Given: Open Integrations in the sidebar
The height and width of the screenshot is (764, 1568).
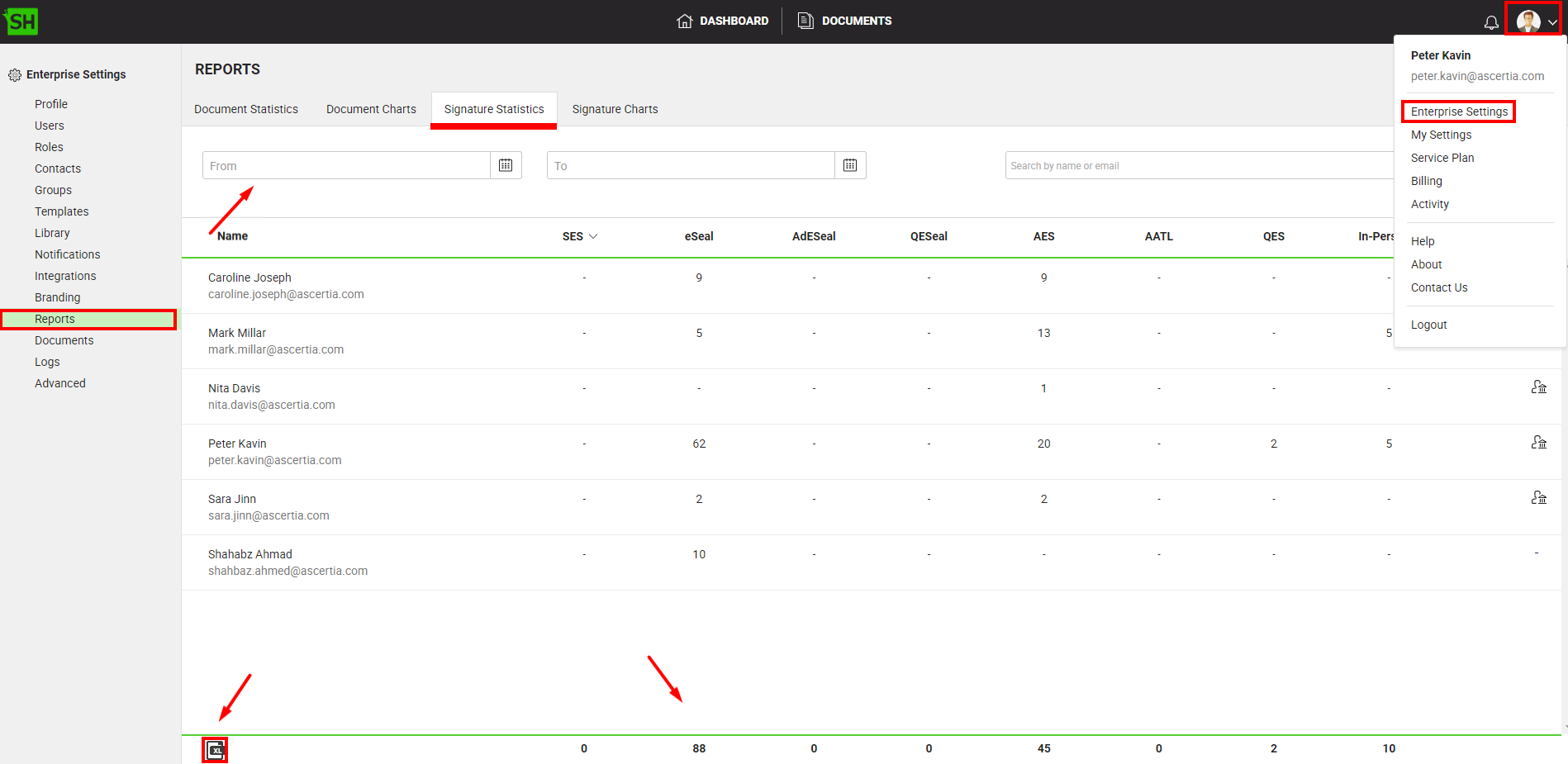Looking at the screenshot, I should [65, 276].
